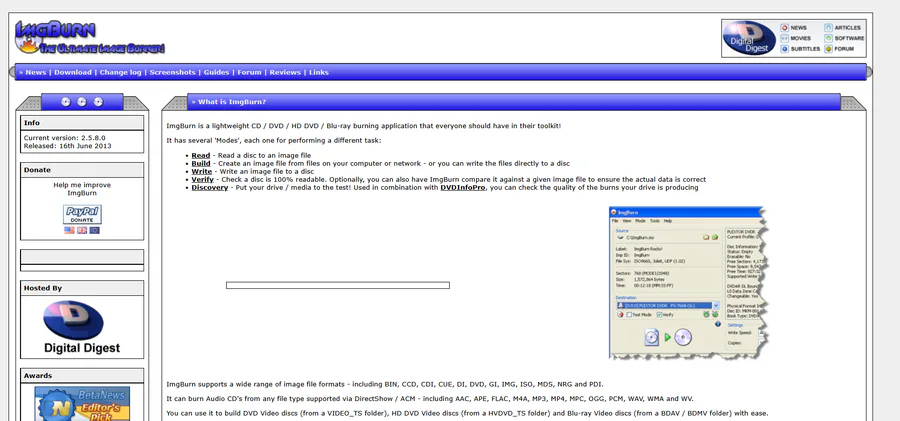Open the Reviews page
The height and width of the screenshot is (421, 900).
click(x=285, y=72)
